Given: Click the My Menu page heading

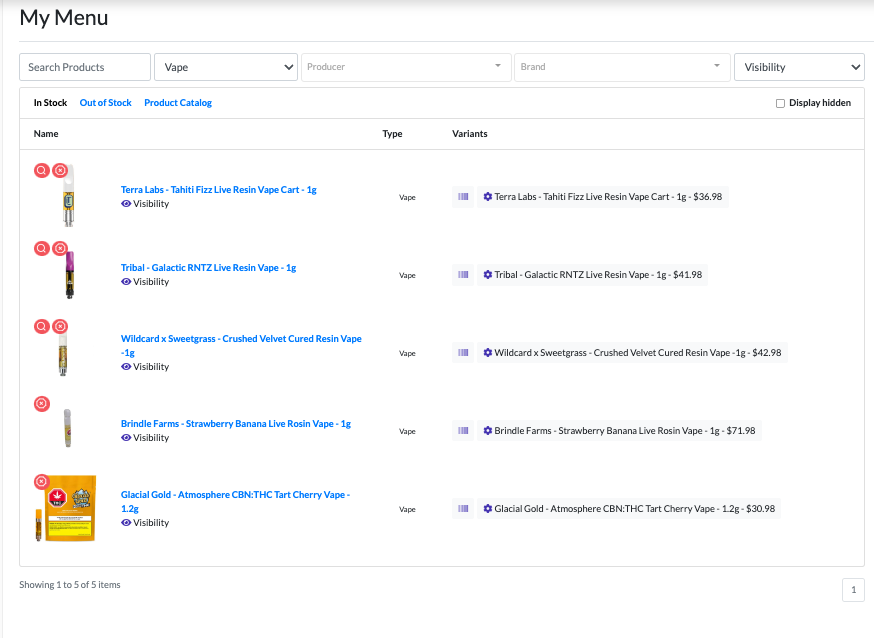Looking at the screenshot, I should (64, 18).
